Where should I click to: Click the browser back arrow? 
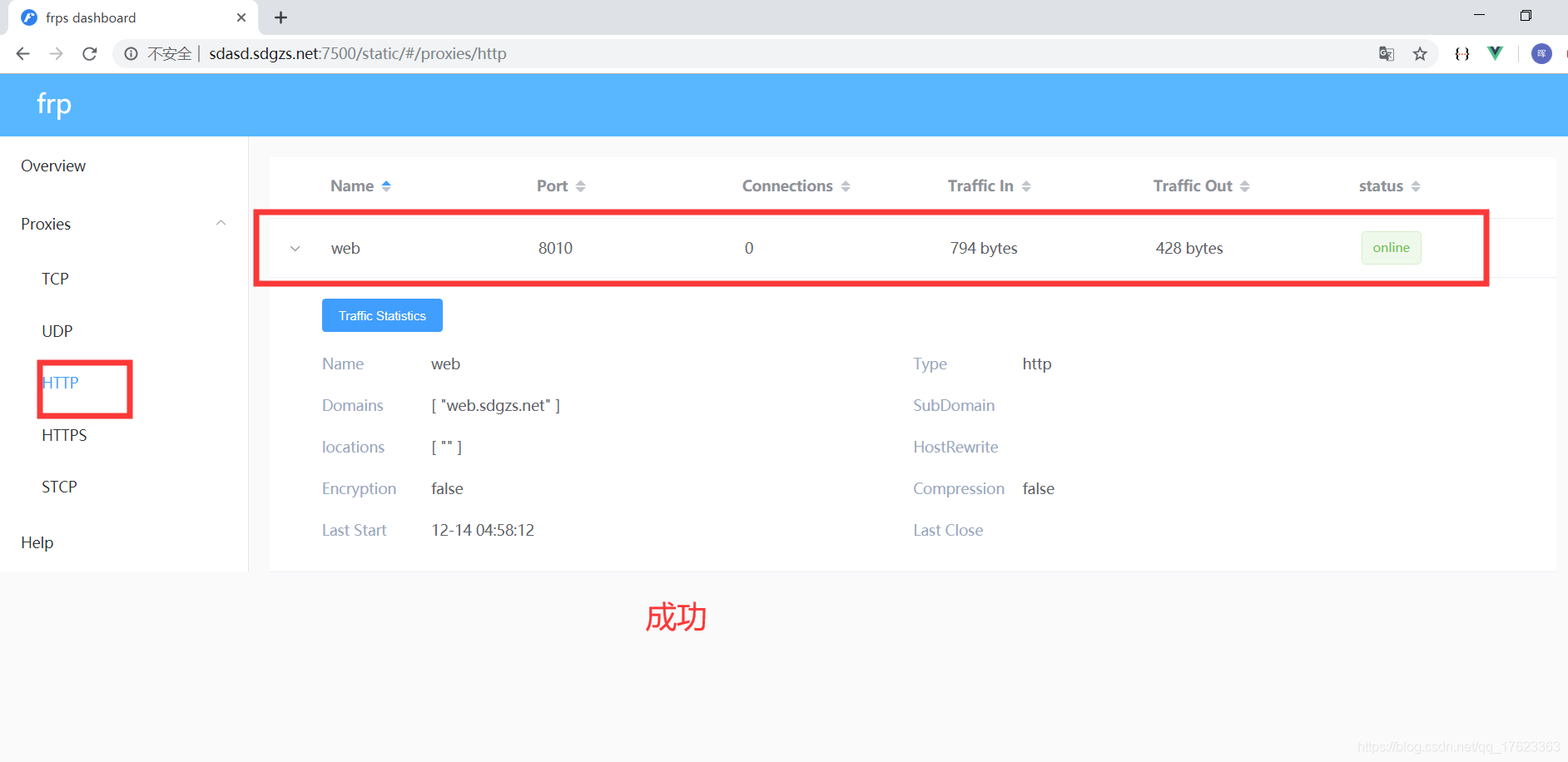point(22,54)
